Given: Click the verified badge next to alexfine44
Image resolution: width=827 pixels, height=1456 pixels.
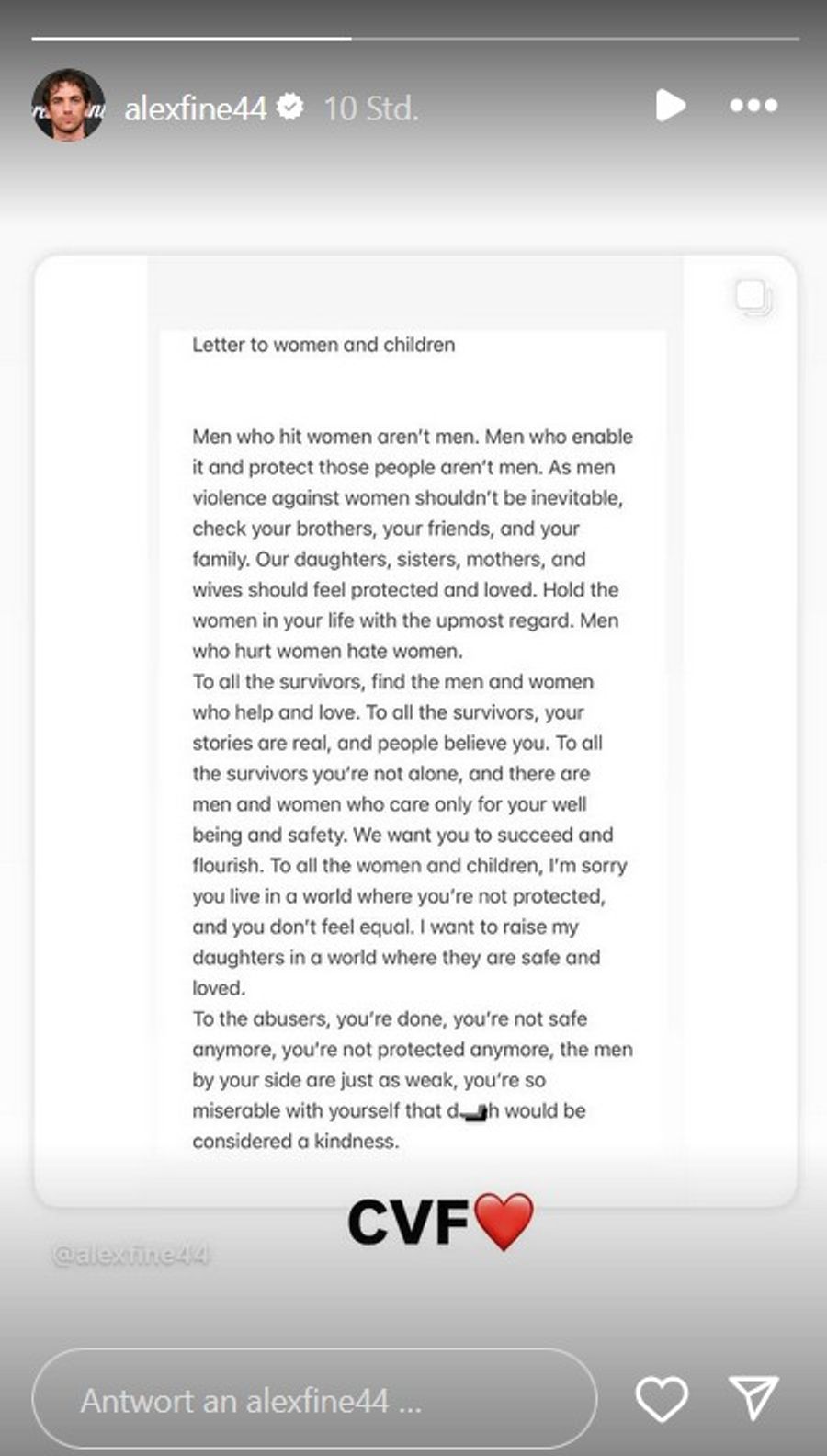Looking at the screenshot, I should point(290,108).
